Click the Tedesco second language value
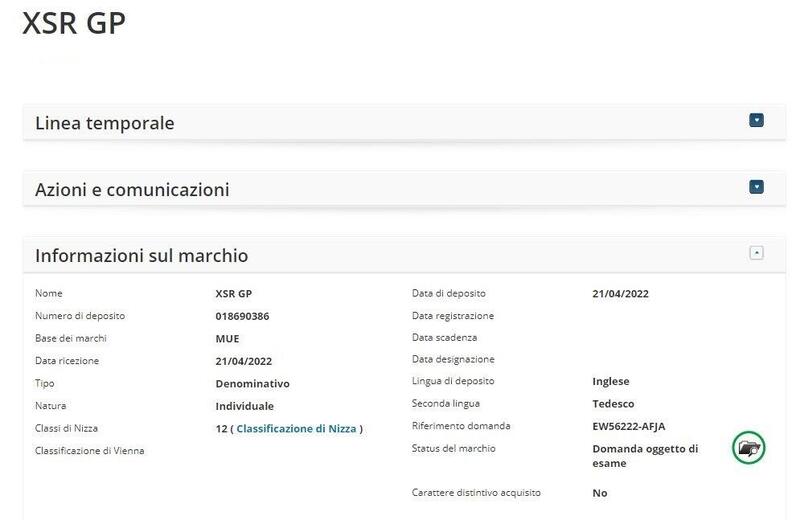The image size is (800, 520). (x=613, y=403)
